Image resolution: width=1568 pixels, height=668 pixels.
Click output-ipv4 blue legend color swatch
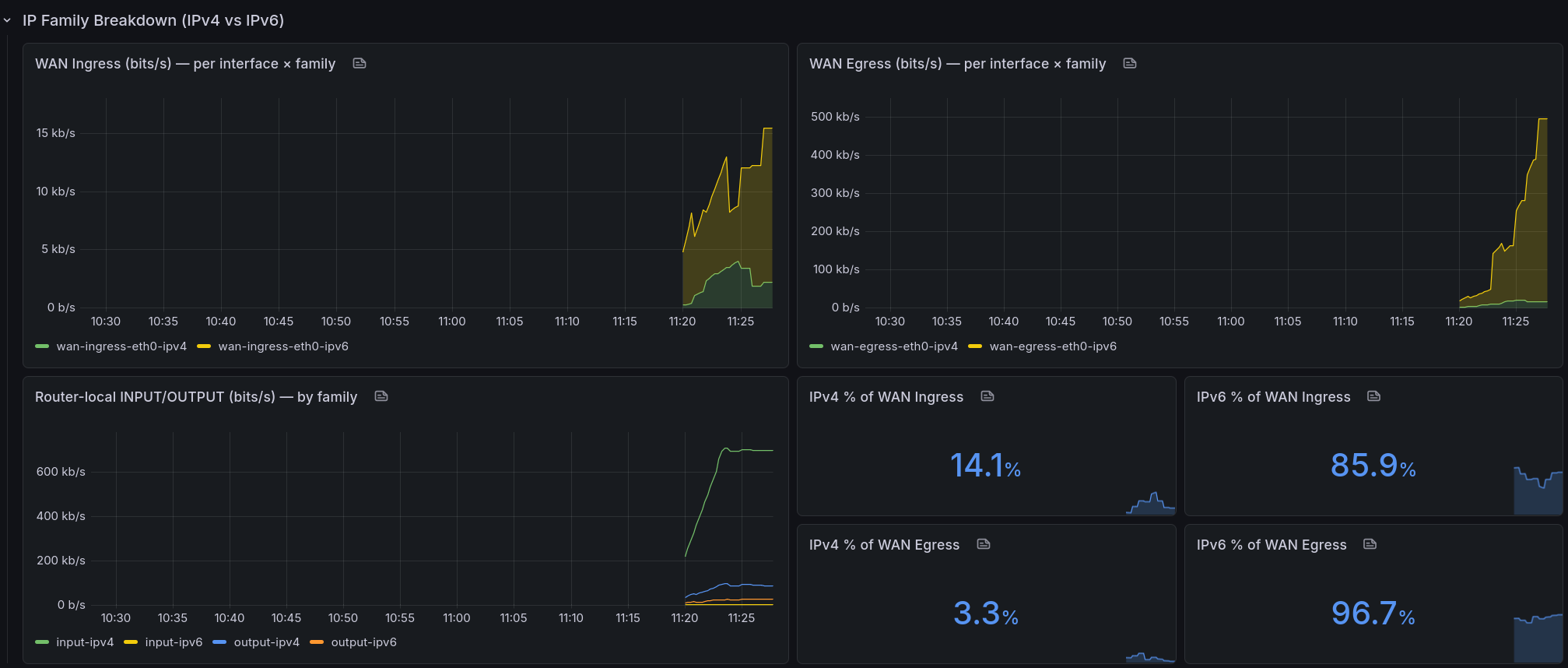coord(219,642)
